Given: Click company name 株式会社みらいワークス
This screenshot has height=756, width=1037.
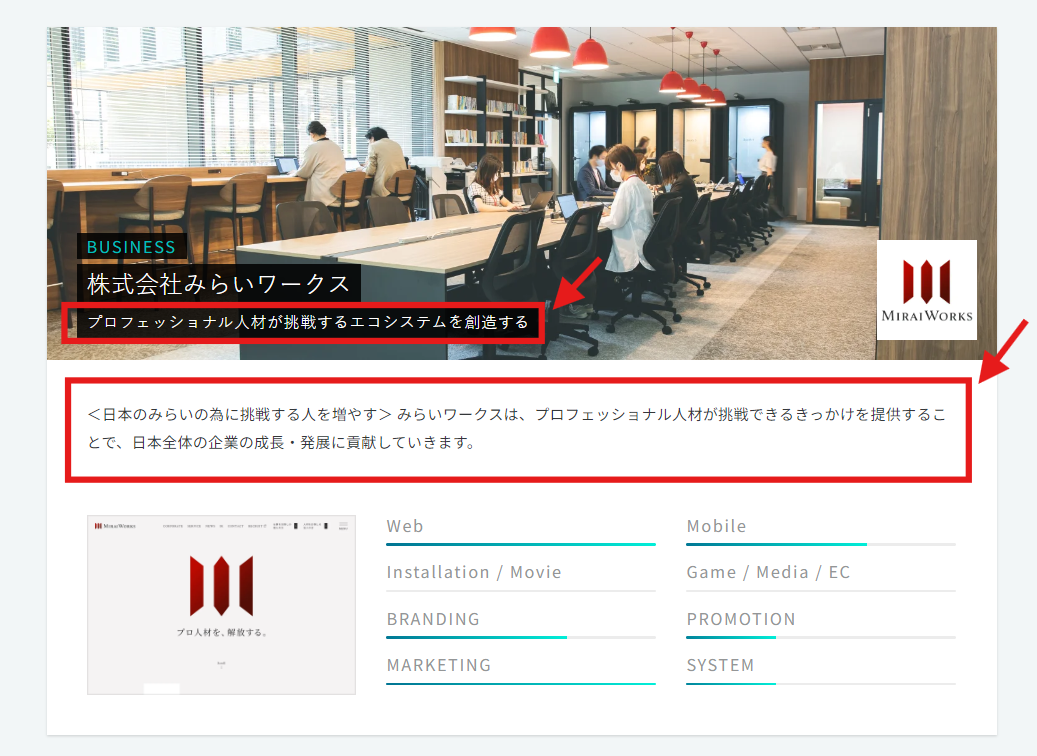Looking at the screenshot, I should point(219,284).
